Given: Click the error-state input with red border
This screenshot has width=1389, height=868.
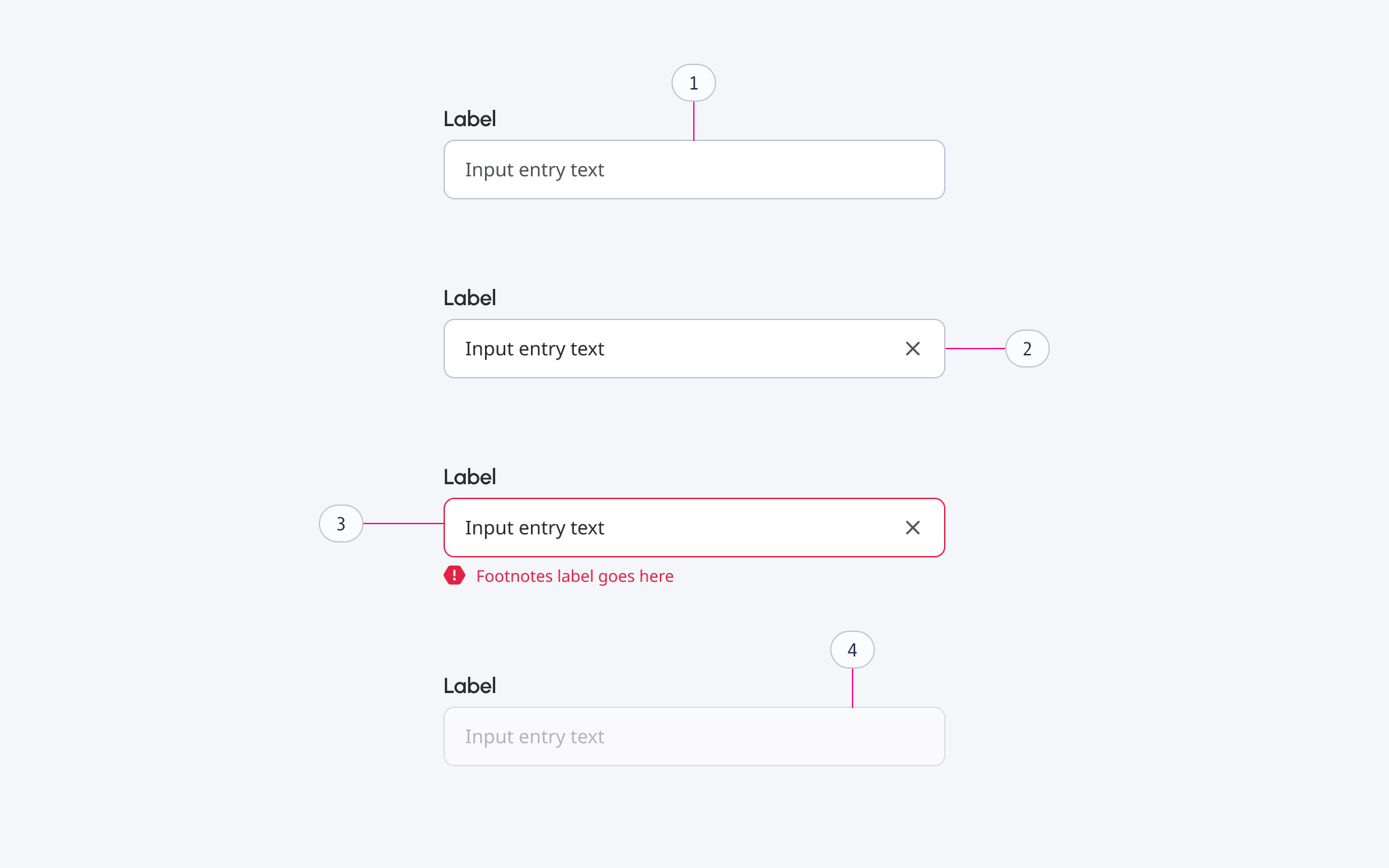Looking at the screenshot, I should 678,528.
